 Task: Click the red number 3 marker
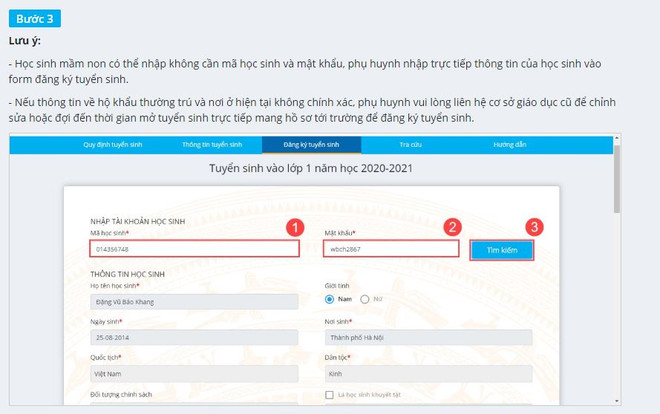[536, 227]
